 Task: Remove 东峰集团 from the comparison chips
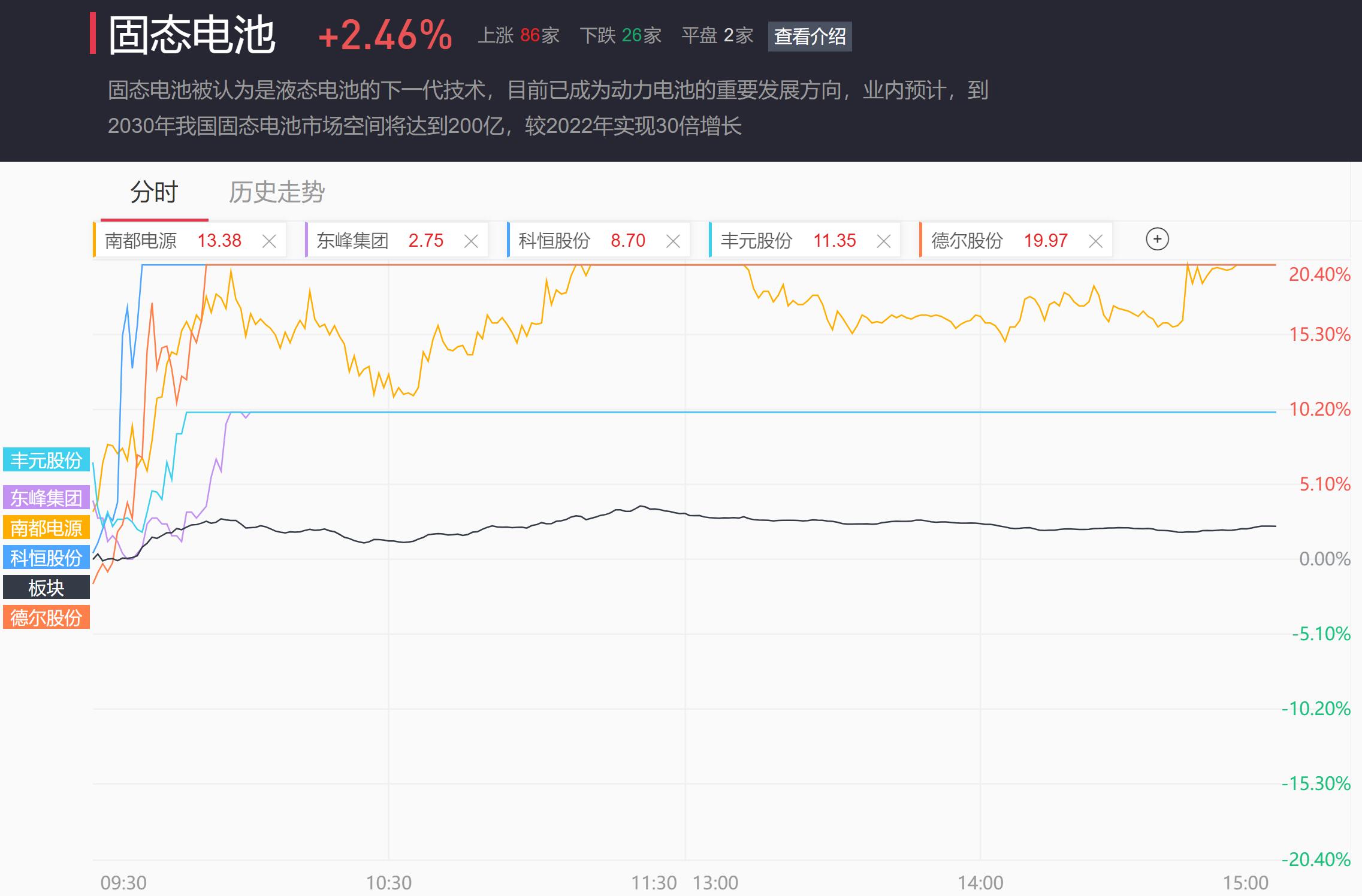[471, 241]
